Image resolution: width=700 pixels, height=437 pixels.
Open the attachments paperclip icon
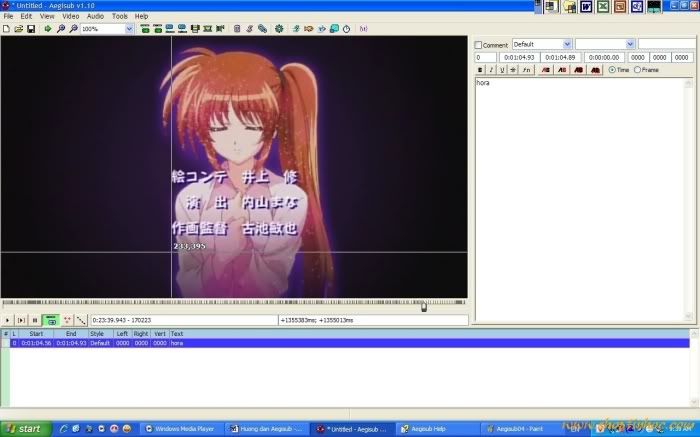(262, 29)
